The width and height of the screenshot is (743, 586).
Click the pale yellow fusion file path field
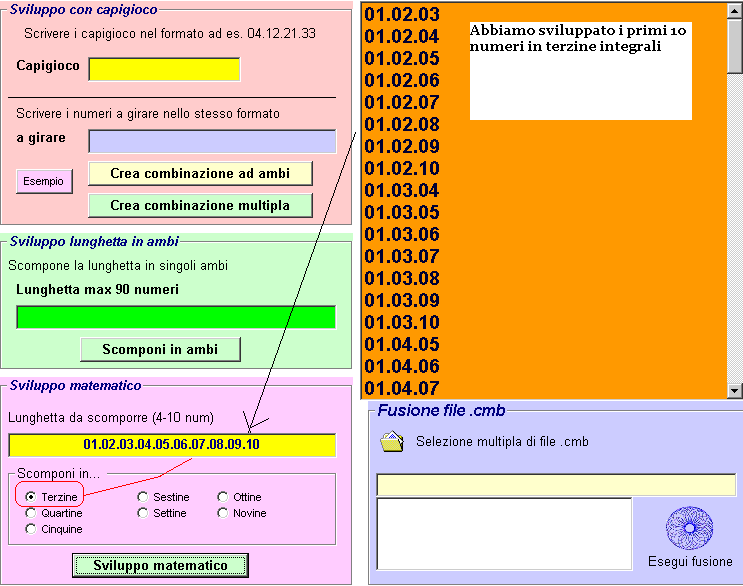pyautogui.click(x=556, y=485)
